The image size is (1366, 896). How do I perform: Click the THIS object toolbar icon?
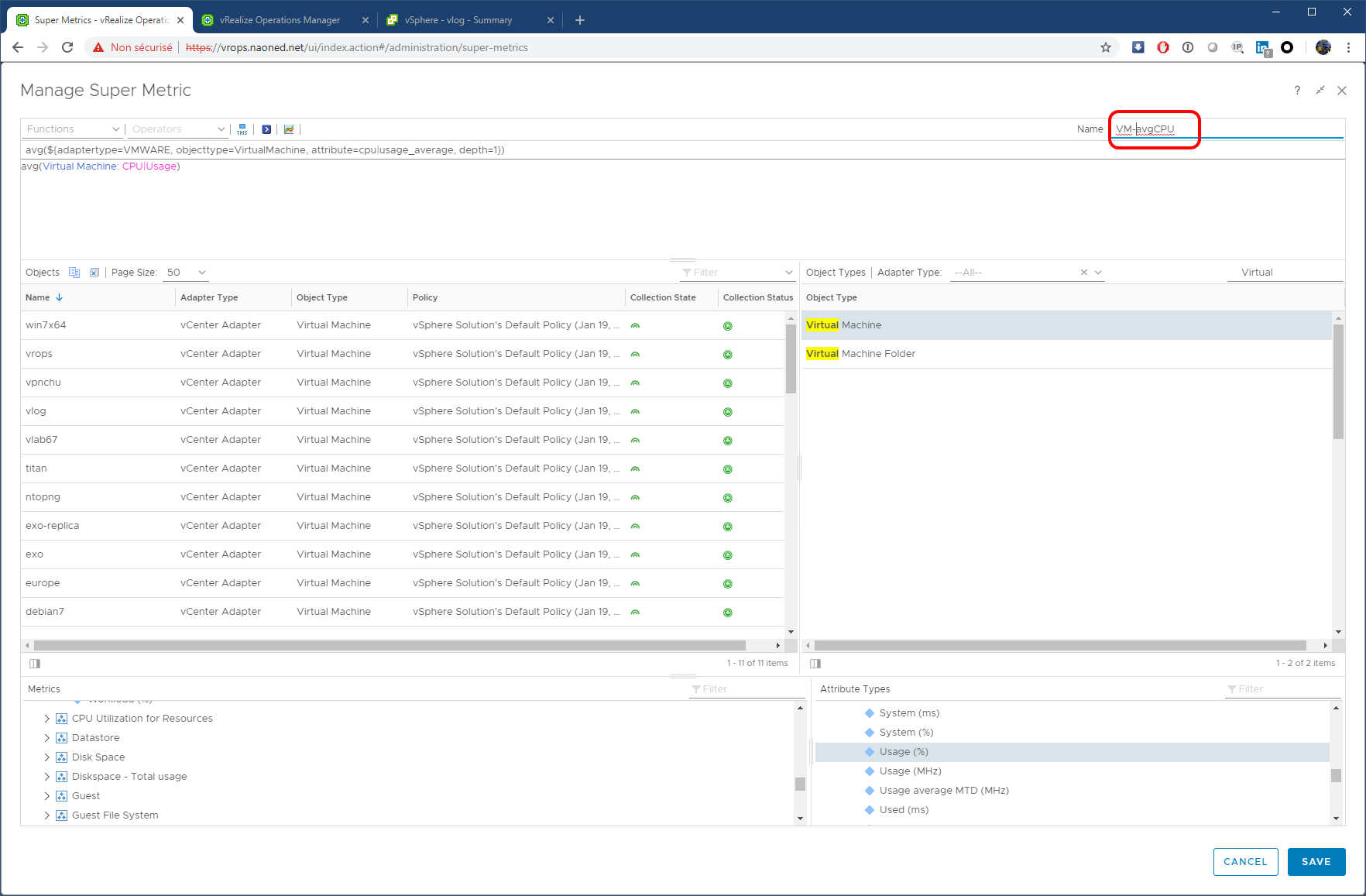(x=242, y=129)
